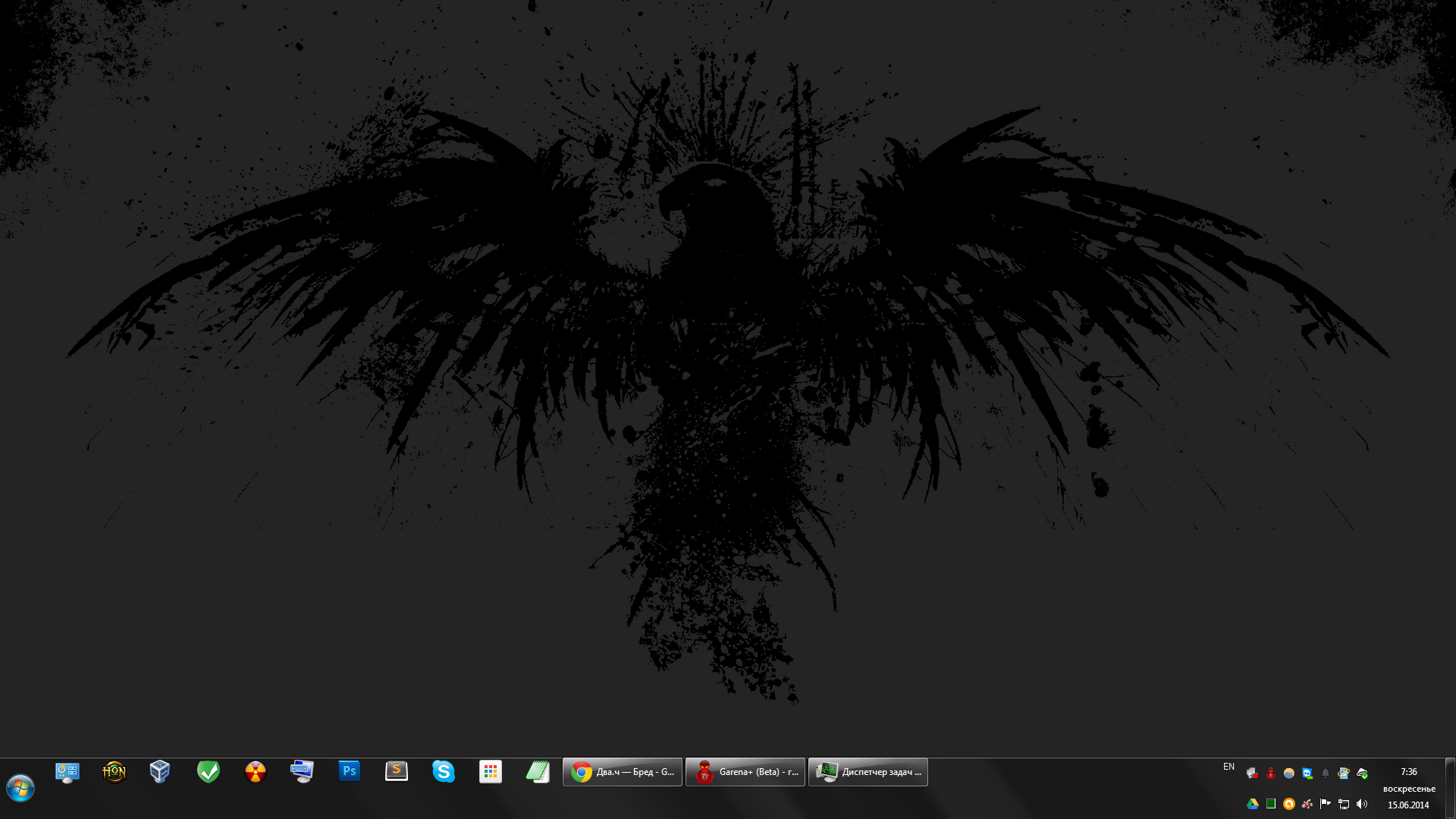Open EN language selector in tray
The image size is (1456, 819).
coord(1228,767)
